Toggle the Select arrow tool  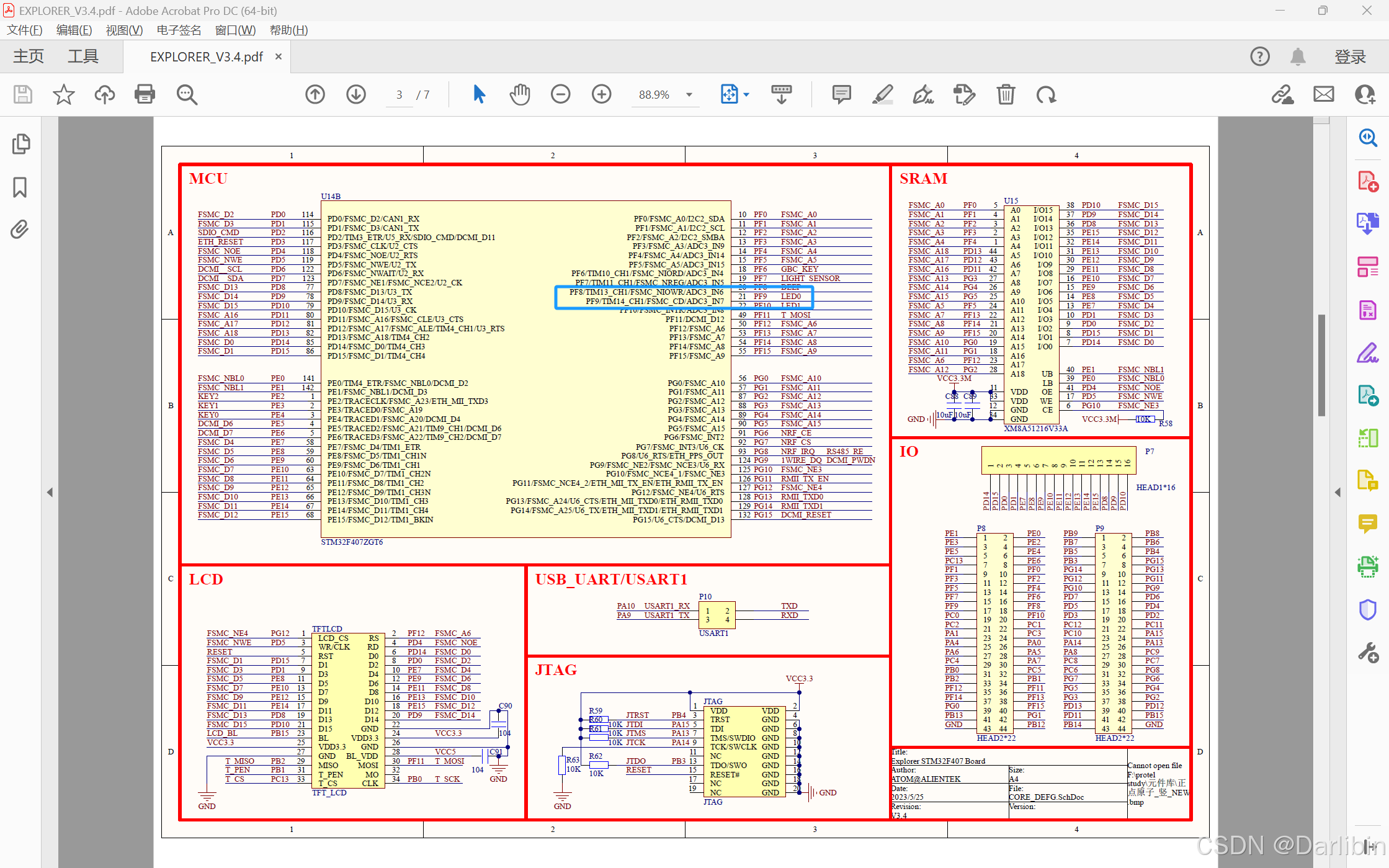pyautogui.click(x=478, y=94)
